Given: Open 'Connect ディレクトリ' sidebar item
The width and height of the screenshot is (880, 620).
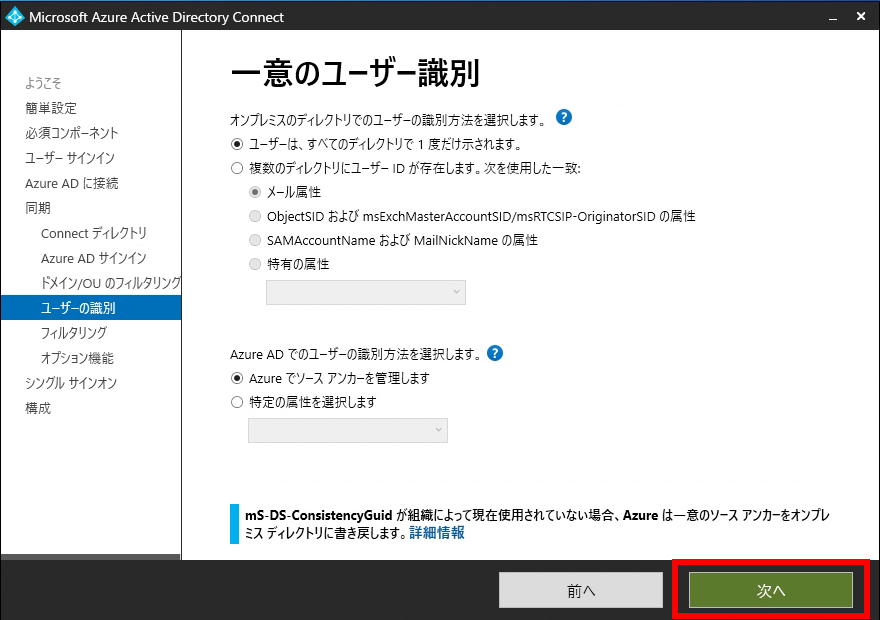Looking at the screenshot, I should (94, 233).
